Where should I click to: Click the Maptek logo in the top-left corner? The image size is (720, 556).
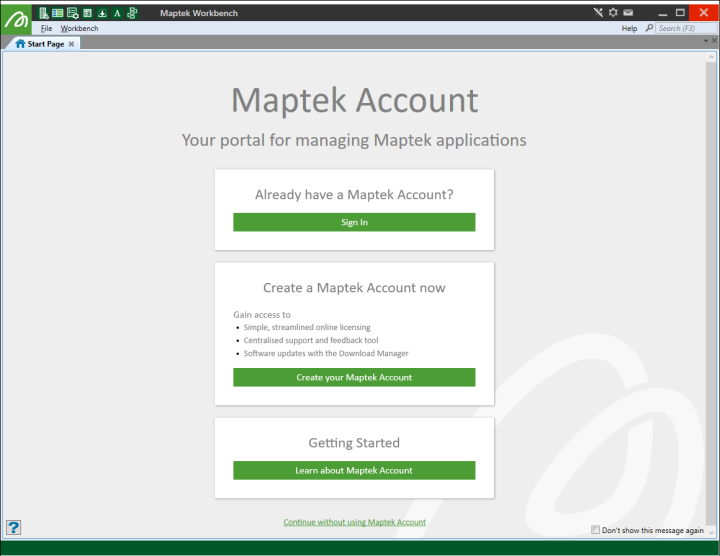pyautogui.click(x=16, y=19)
